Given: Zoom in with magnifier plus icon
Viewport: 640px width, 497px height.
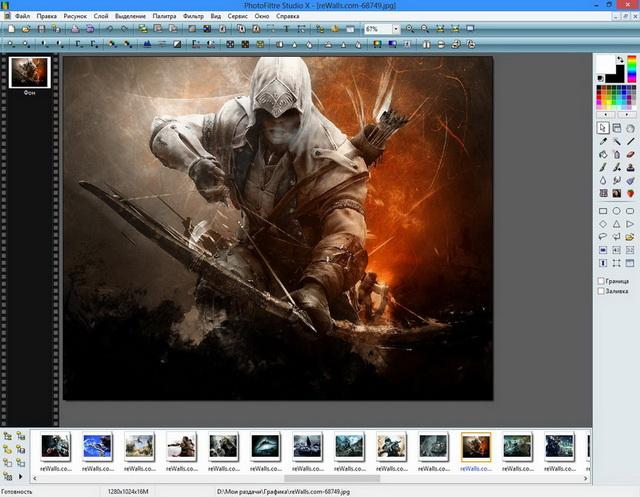Looking at the screenshot, I should click(410, 29).
